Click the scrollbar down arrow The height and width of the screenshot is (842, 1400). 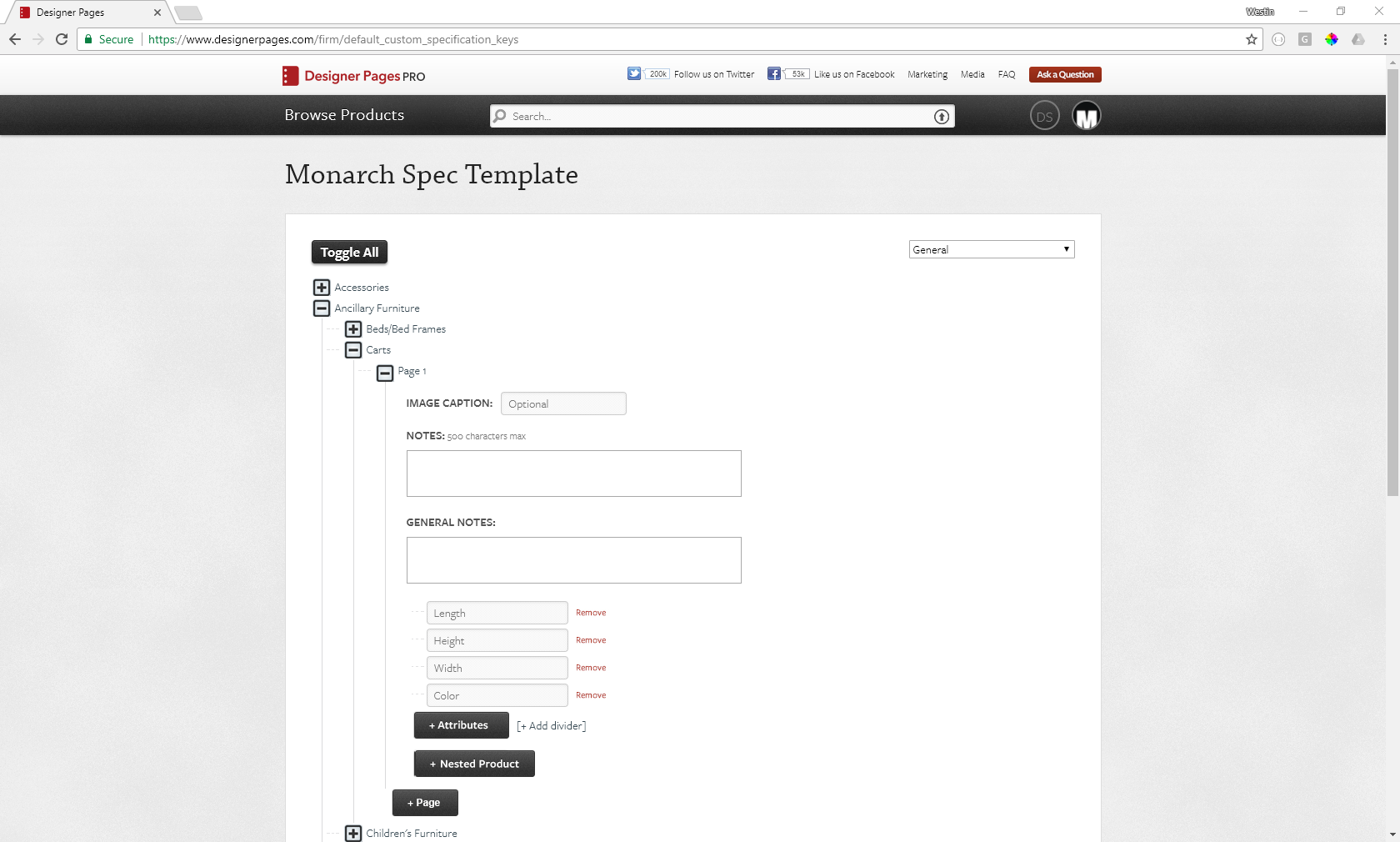coord(1392,834)
